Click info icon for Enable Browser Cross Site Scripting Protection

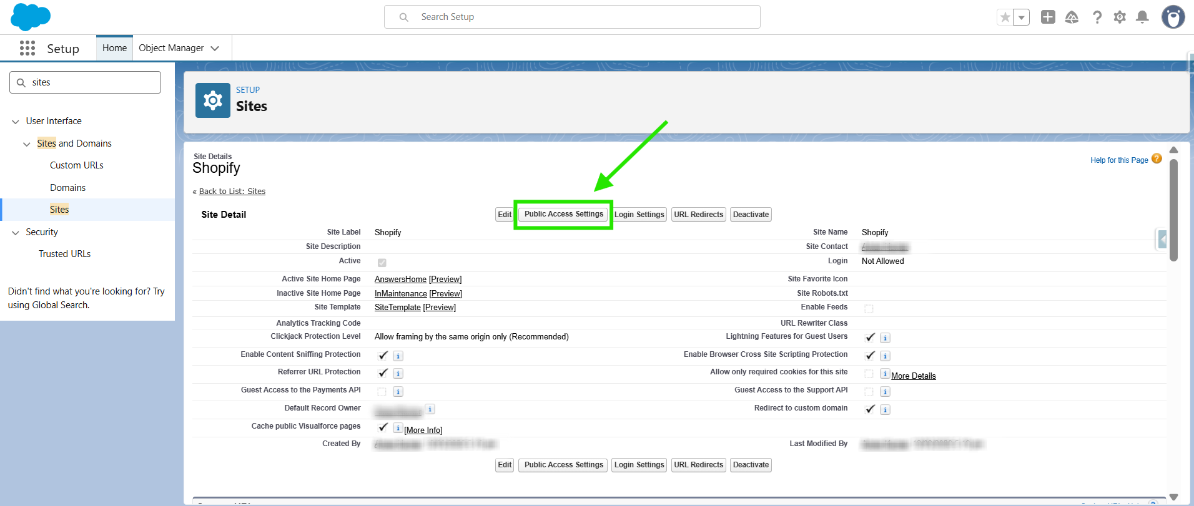[x=886, y=355]
